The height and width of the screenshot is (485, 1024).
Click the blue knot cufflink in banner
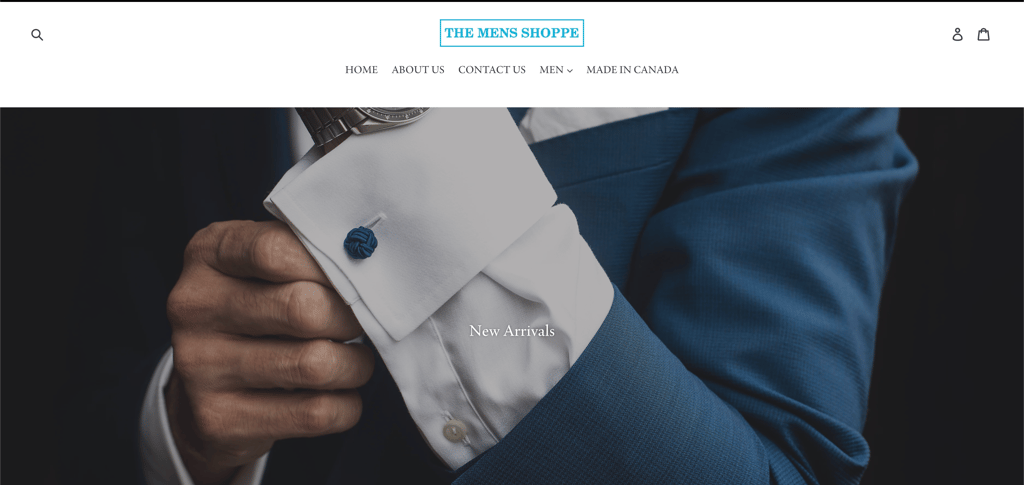[x=360, y=242]
